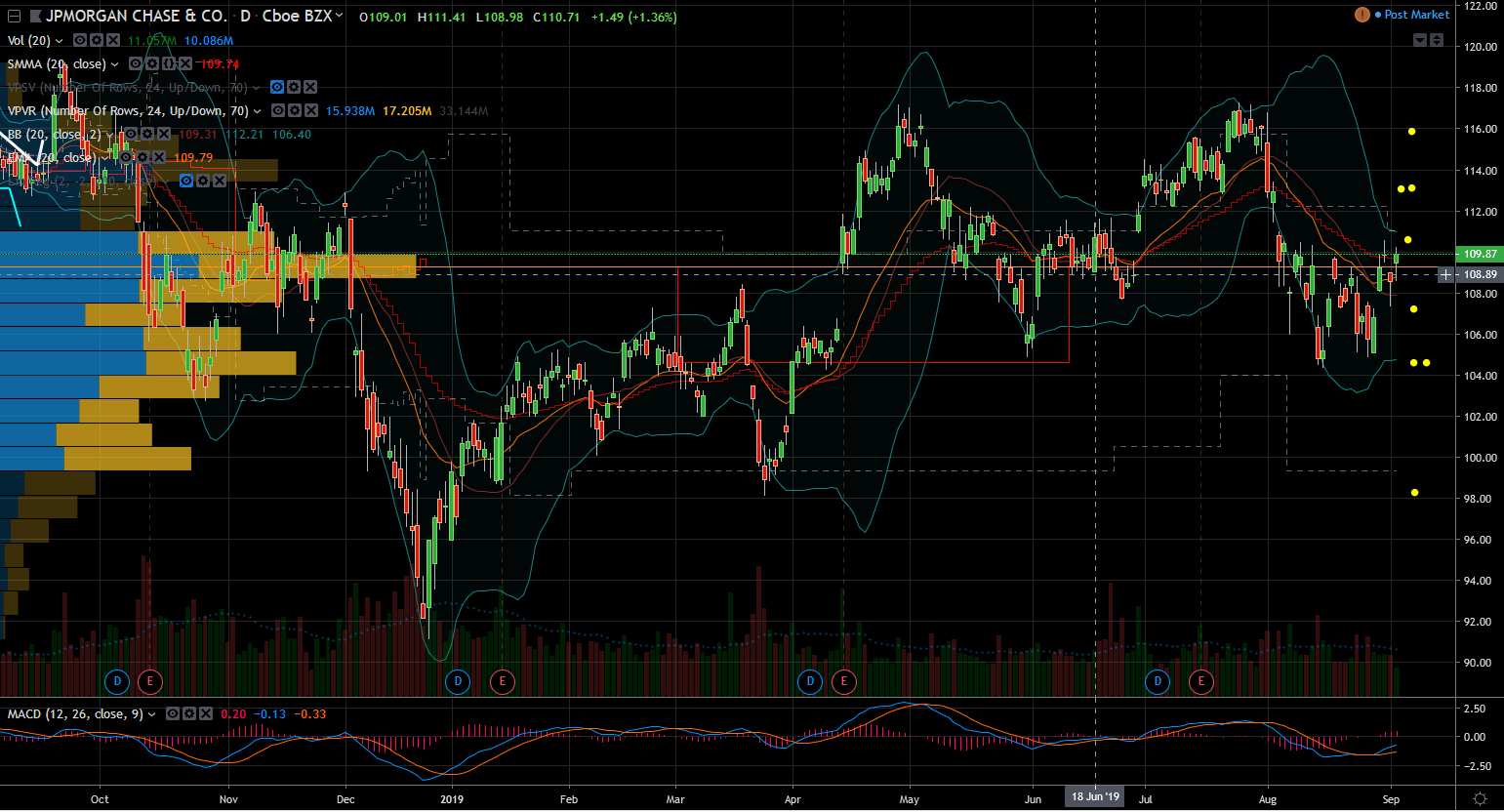Open chart settings gear at bottom right
Image resolution: width=1504 pixels, height=812 pixels.
tap(1480, 799)
